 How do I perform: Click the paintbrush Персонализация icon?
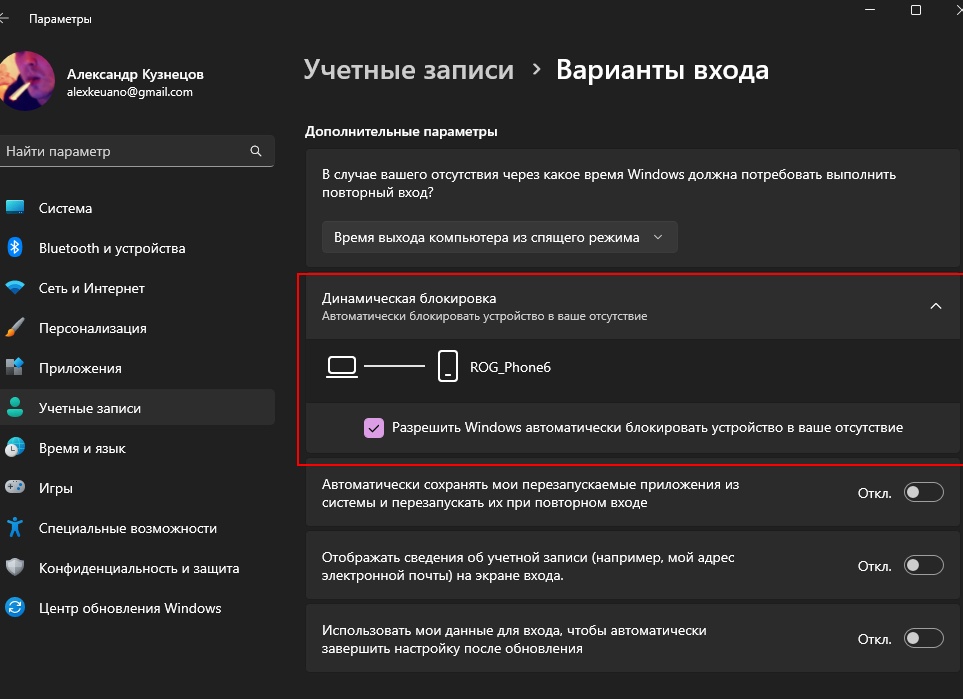(15, 327)
